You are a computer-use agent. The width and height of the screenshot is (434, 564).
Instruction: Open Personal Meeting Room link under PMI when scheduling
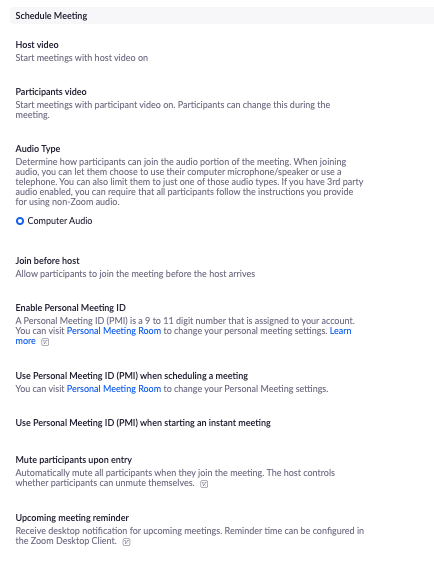click(114, 388)
